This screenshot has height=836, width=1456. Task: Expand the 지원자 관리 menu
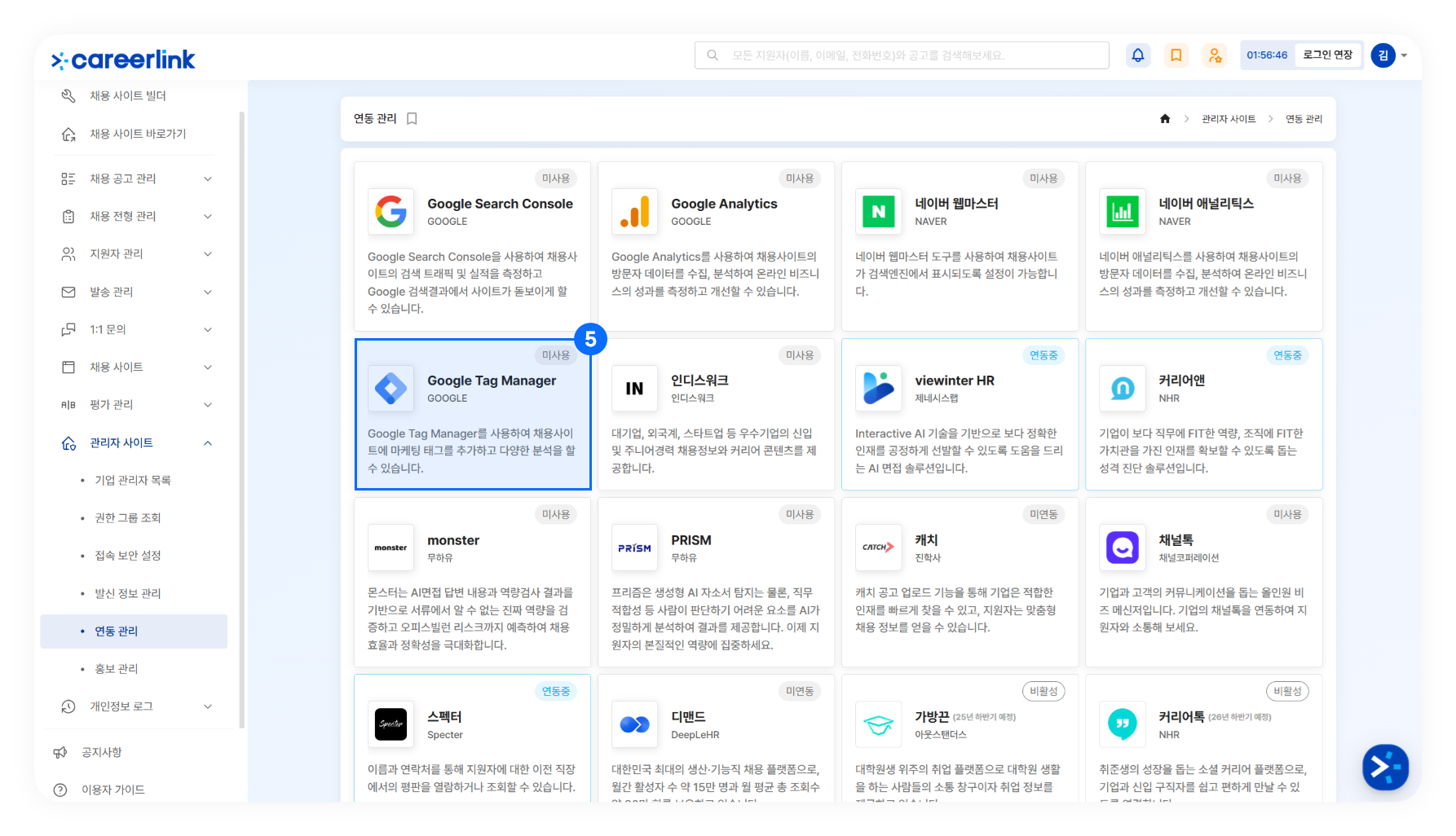137,253
